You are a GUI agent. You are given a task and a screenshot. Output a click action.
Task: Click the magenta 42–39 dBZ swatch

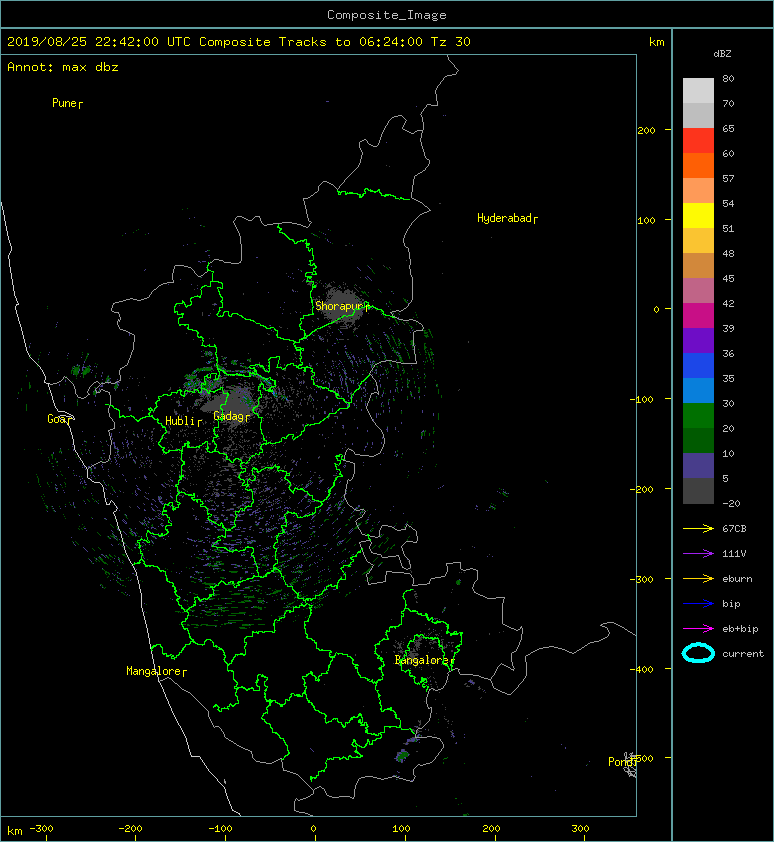tap(698, 316)
